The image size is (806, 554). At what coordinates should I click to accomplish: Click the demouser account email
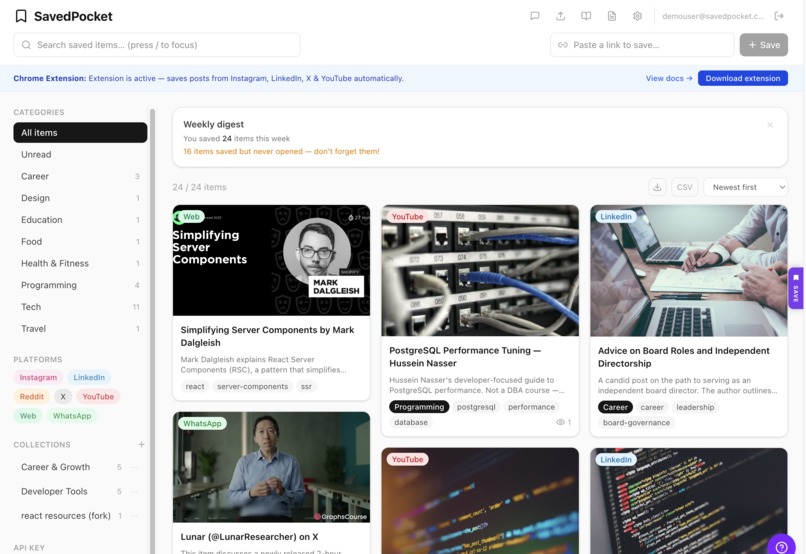pyautogui.click(x=713, y=16)
